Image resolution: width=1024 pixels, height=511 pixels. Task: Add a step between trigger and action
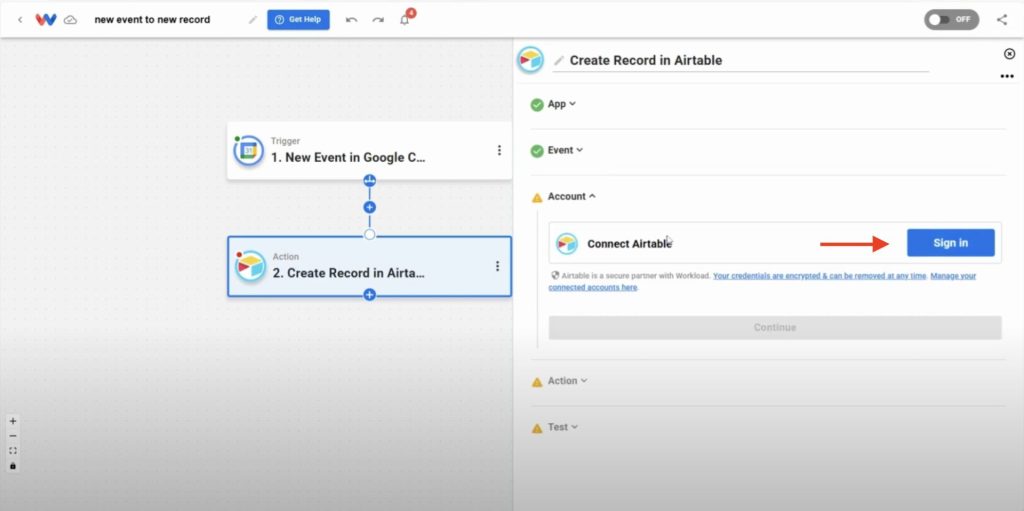tap(370, 208)
